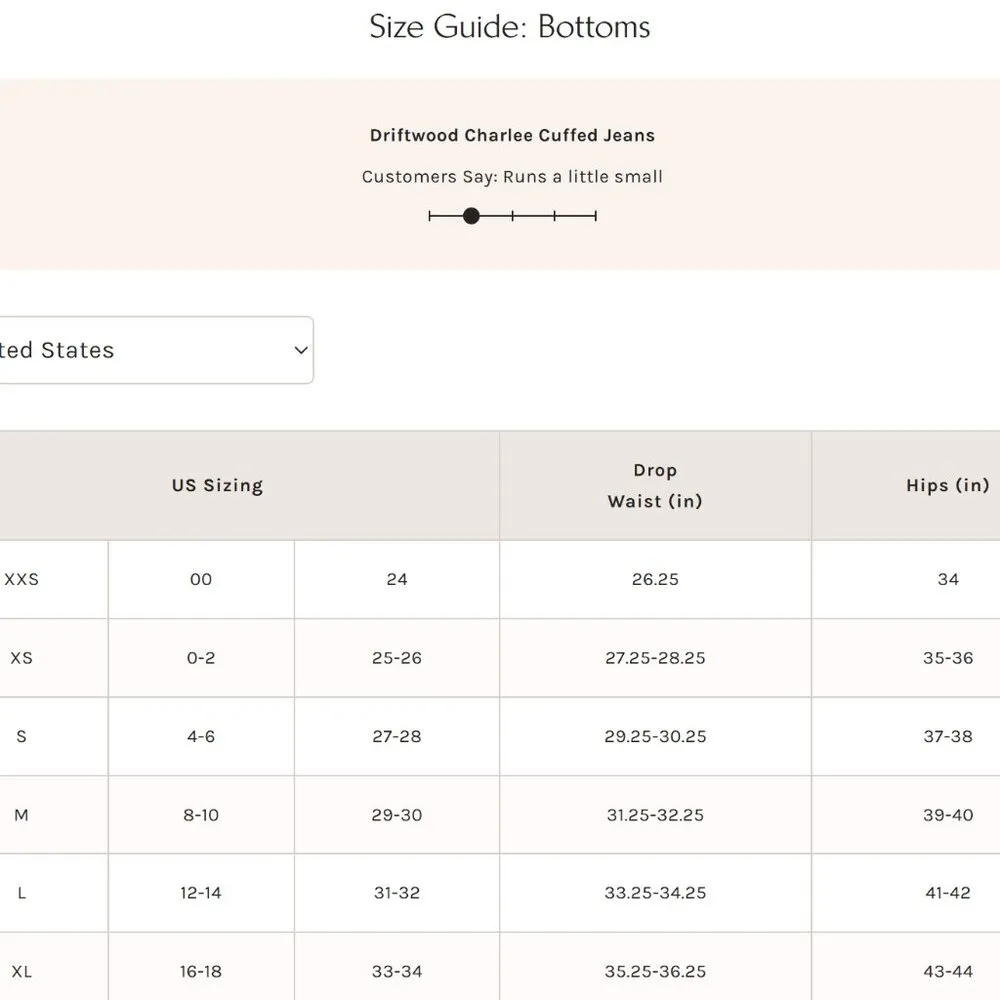Select the Drop Waist (in) column header

tap(655, 486)
